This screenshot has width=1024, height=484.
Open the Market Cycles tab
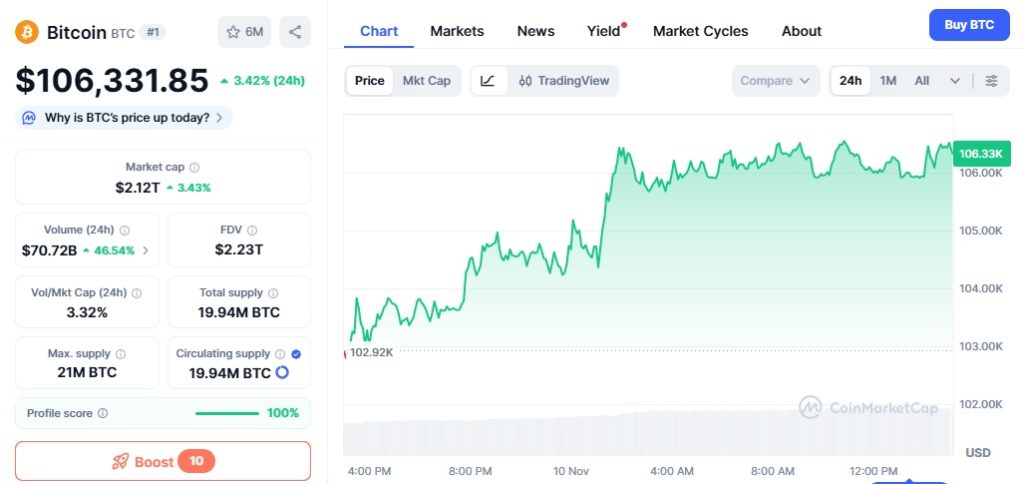701,31
